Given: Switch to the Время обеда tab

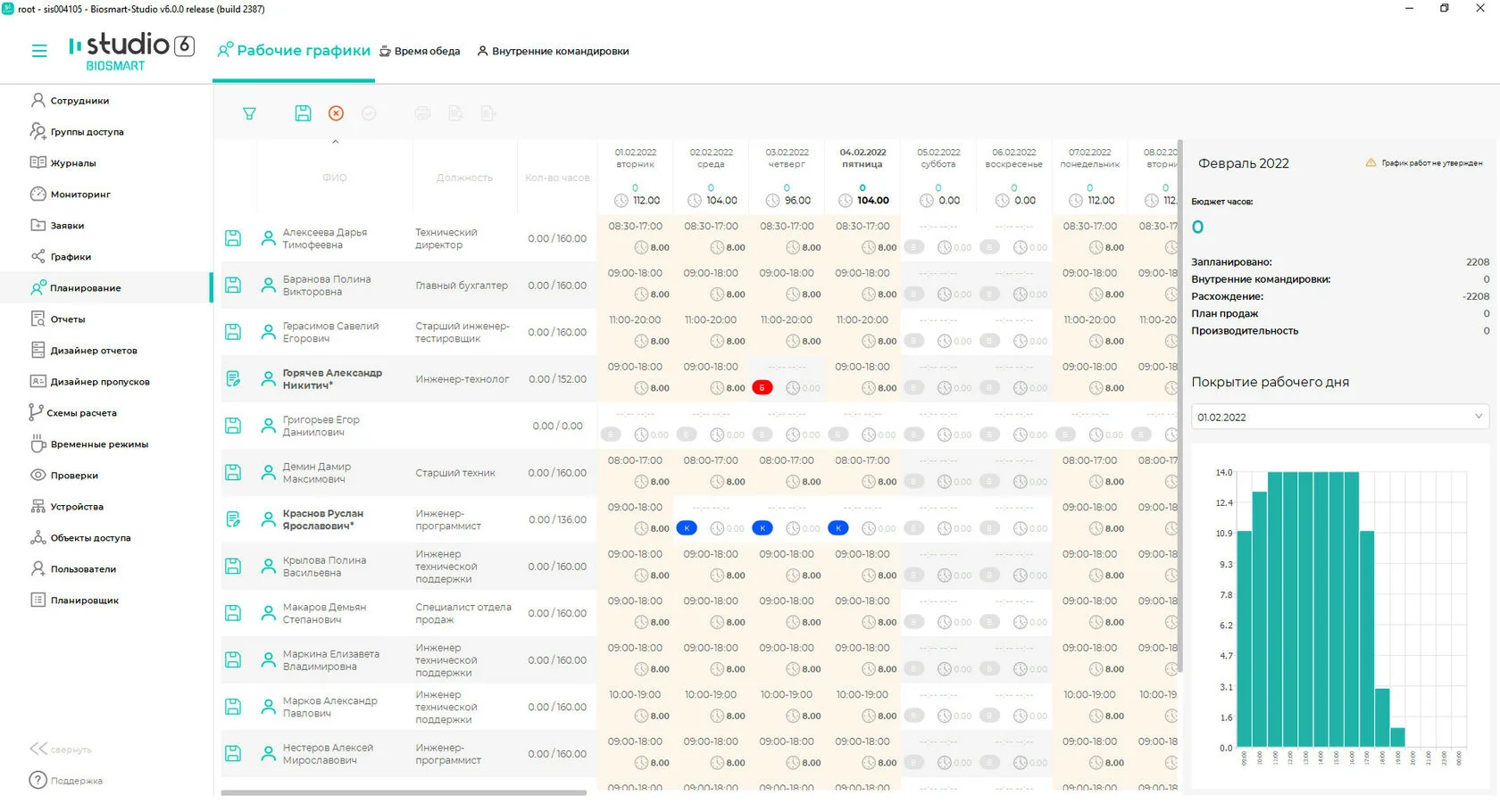Looking at the screenshot, I should click(x=420, y=51).
